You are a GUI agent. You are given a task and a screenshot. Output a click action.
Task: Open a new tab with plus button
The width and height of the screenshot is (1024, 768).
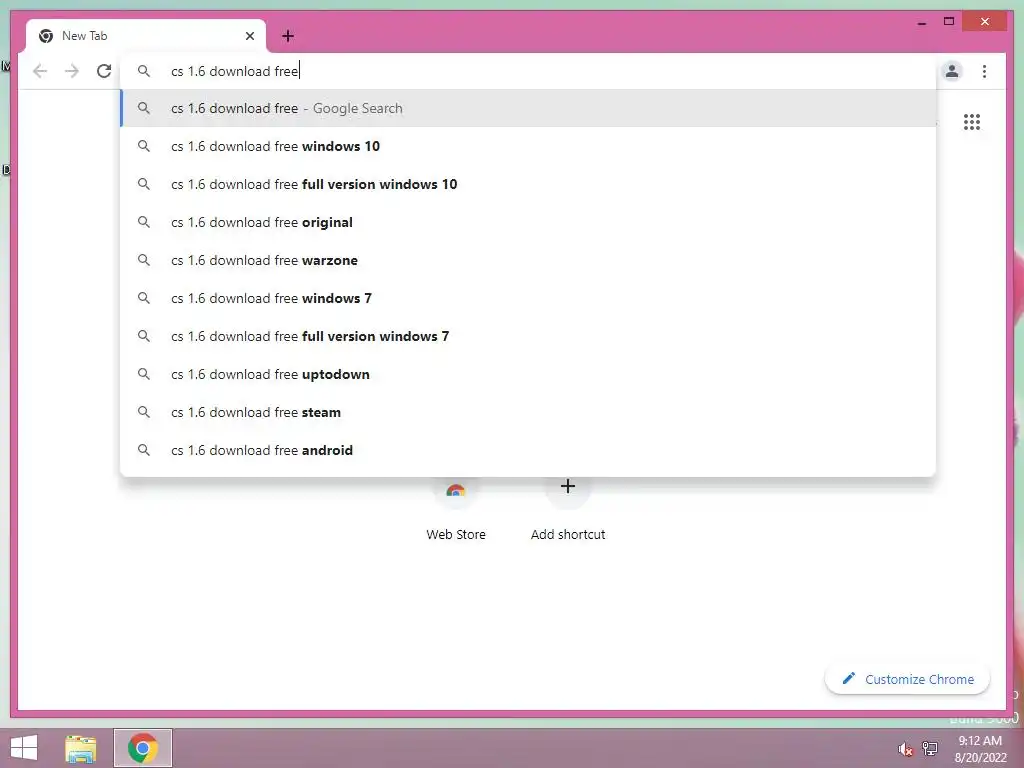tap(288, 36)
